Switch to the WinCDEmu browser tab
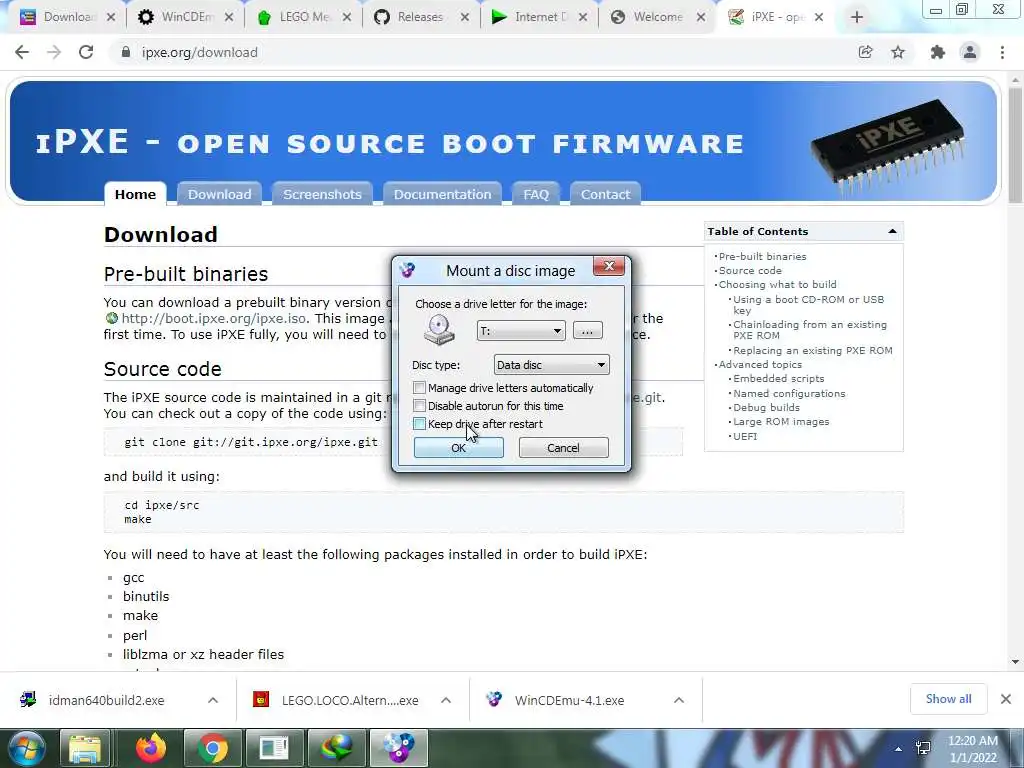The height and width of the screenshot is (768, 1024). (x=187, y=17)
